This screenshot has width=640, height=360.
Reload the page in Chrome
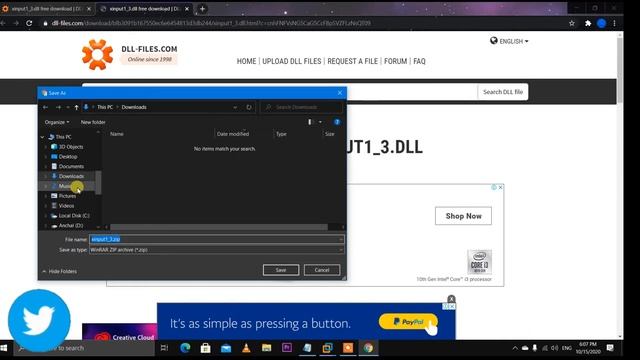point(29,23)
